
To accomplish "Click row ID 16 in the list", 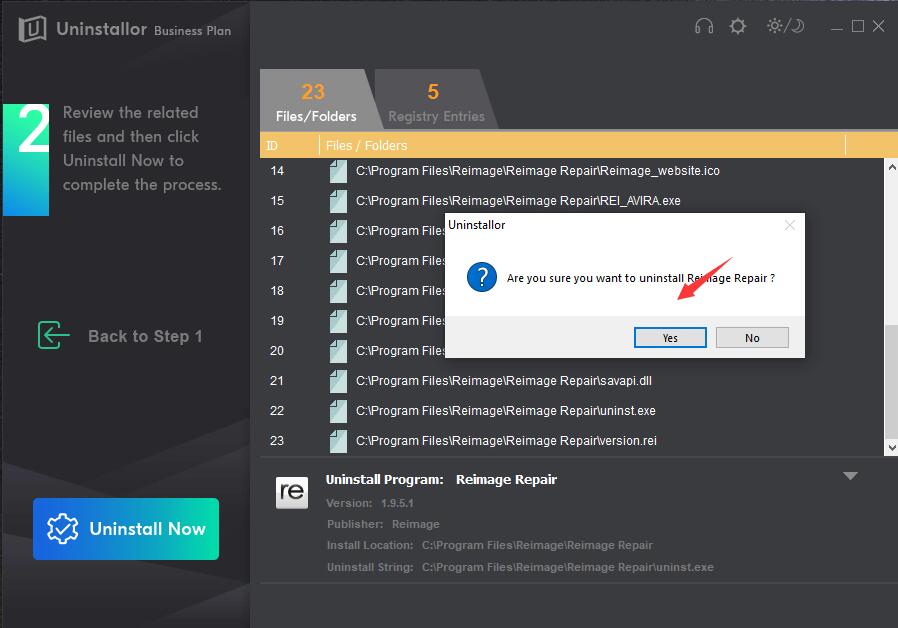I will (277, 231).
